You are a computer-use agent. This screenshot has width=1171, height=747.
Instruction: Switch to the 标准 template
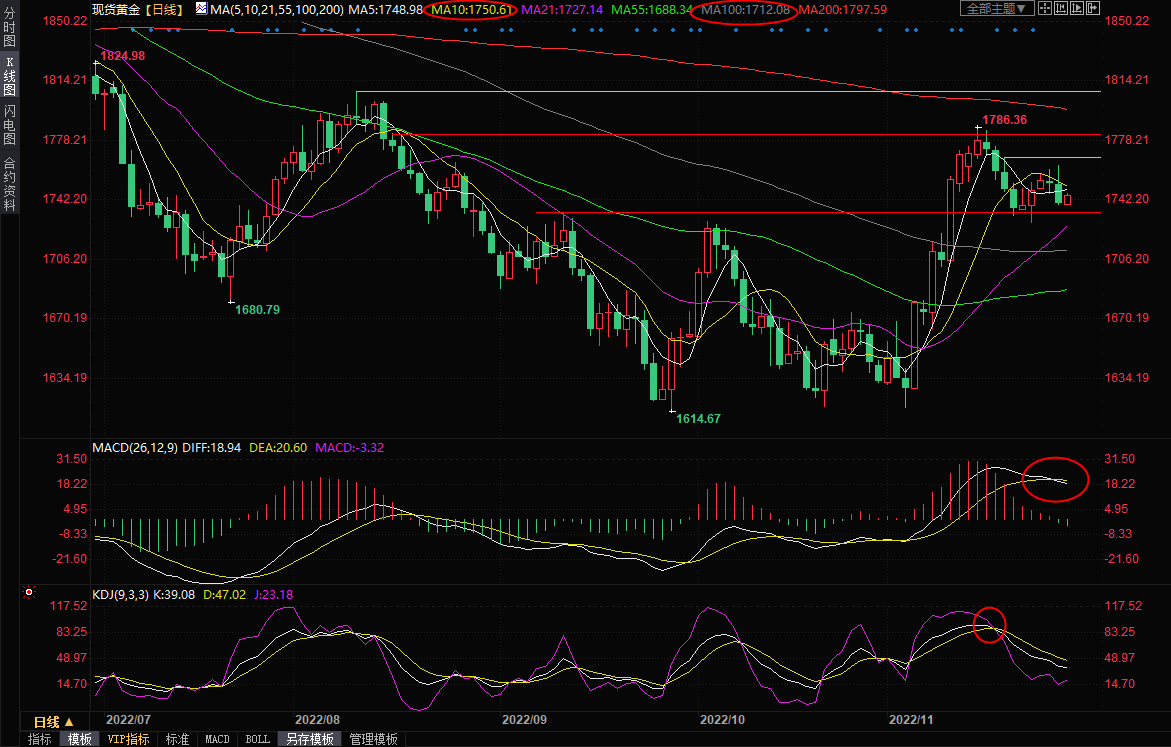click(177, 739)
